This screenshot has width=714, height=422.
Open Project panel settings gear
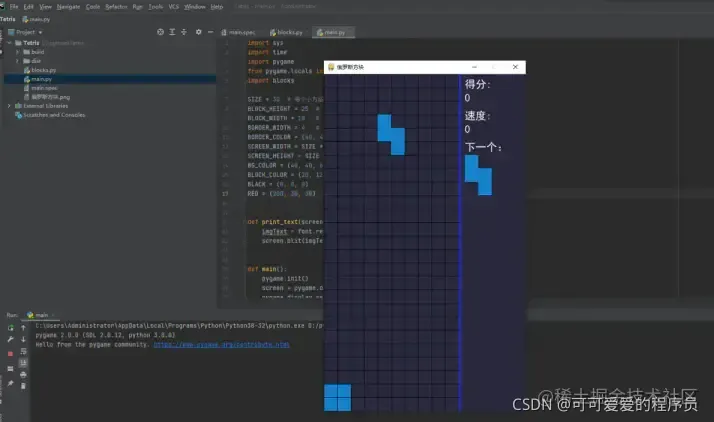pos(199,32)
